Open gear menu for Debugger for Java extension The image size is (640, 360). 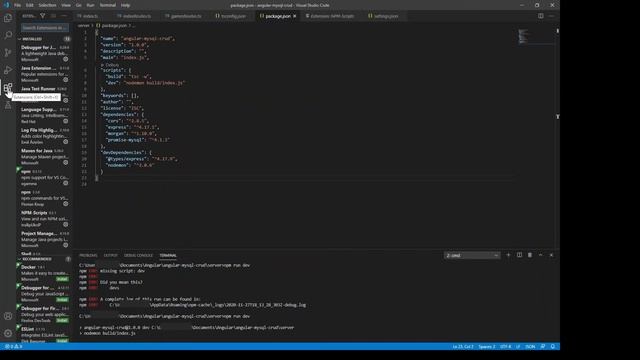pos(66,60)
